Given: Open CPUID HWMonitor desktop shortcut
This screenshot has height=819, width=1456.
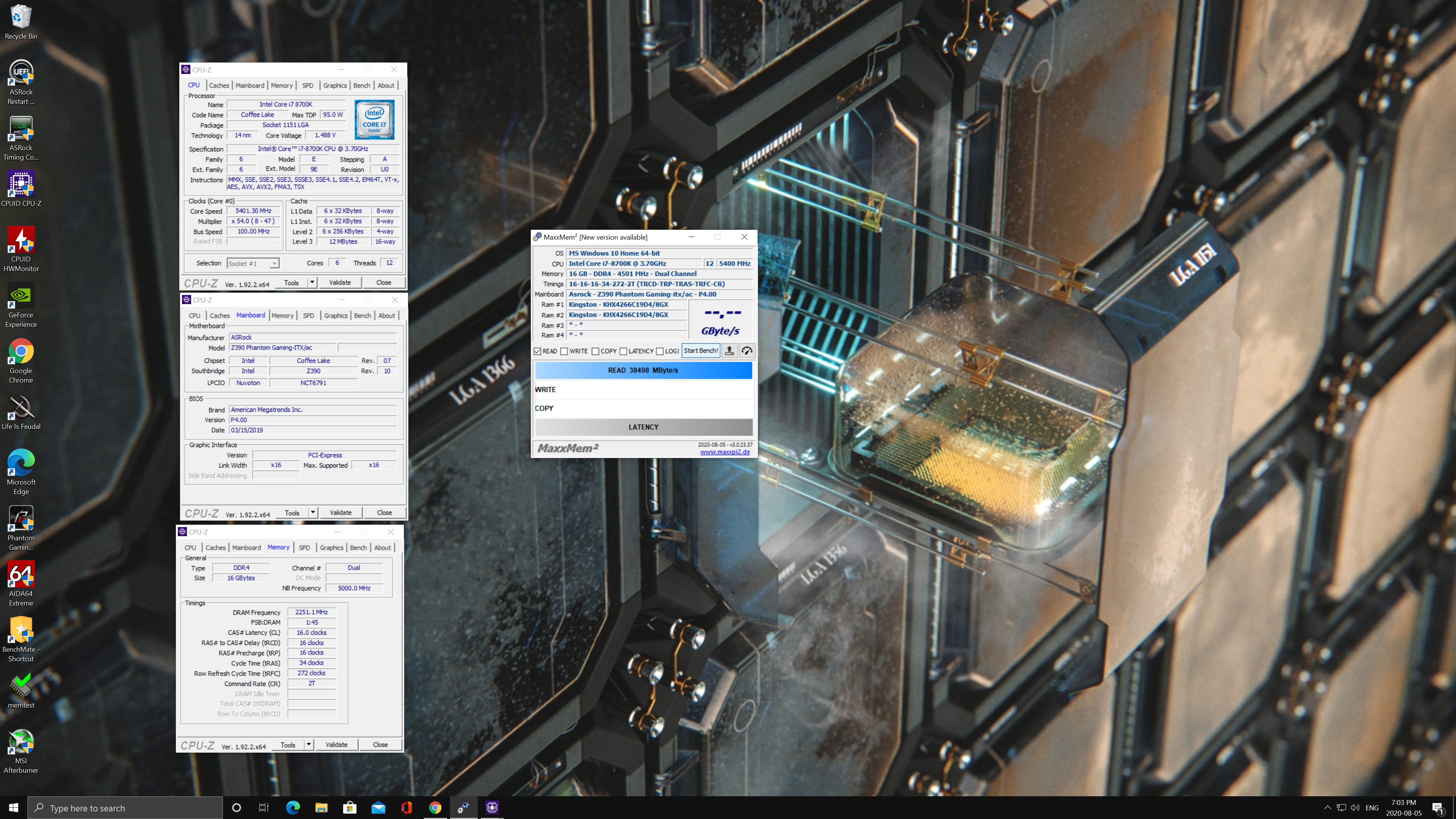Looking at the screenshot, I should 20,249.
